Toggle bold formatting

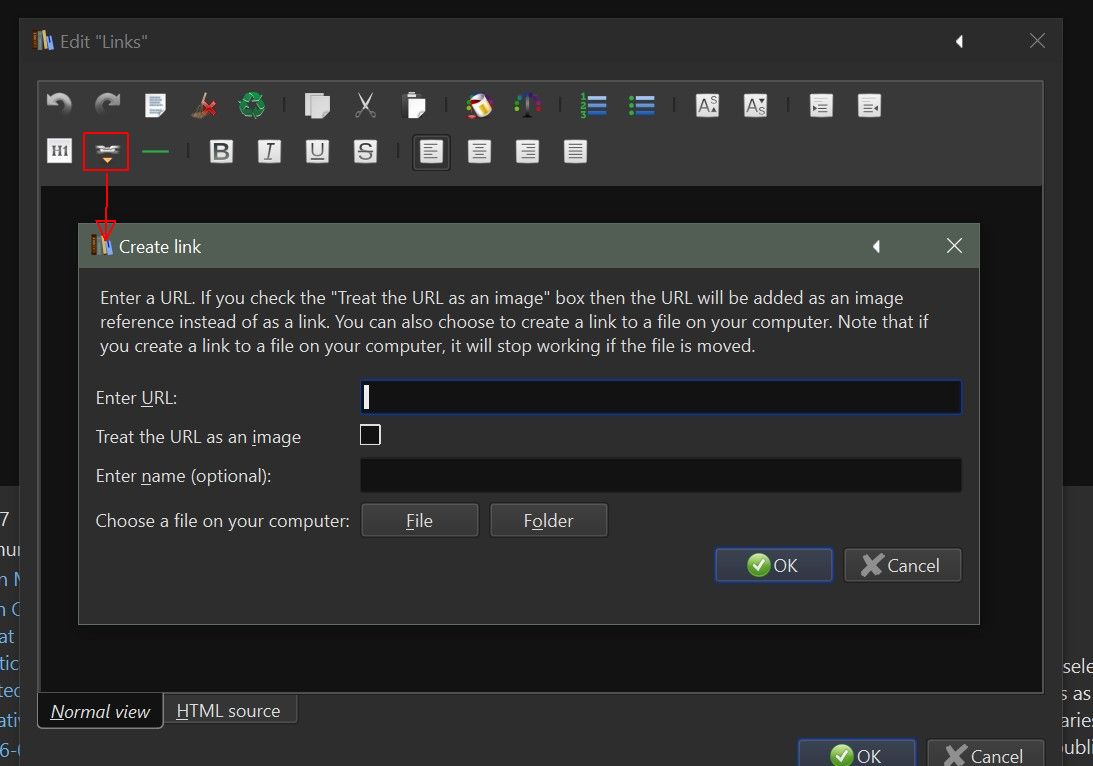221,151
